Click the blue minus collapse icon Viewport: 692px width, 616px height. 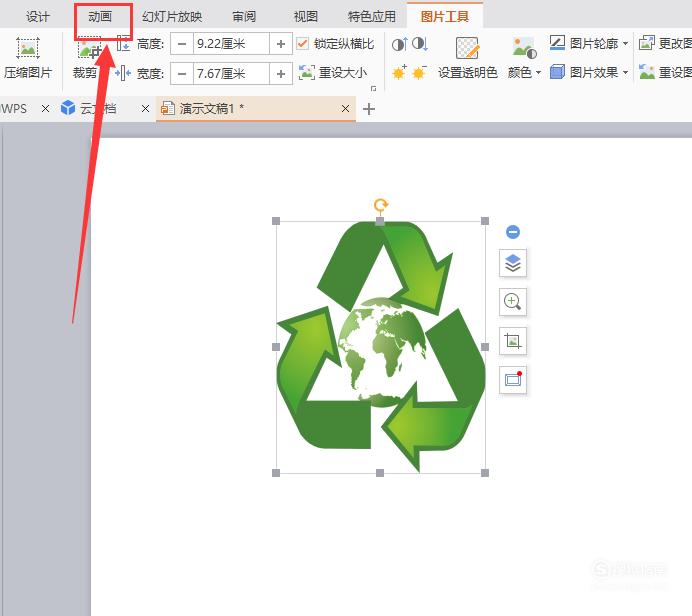513,232
